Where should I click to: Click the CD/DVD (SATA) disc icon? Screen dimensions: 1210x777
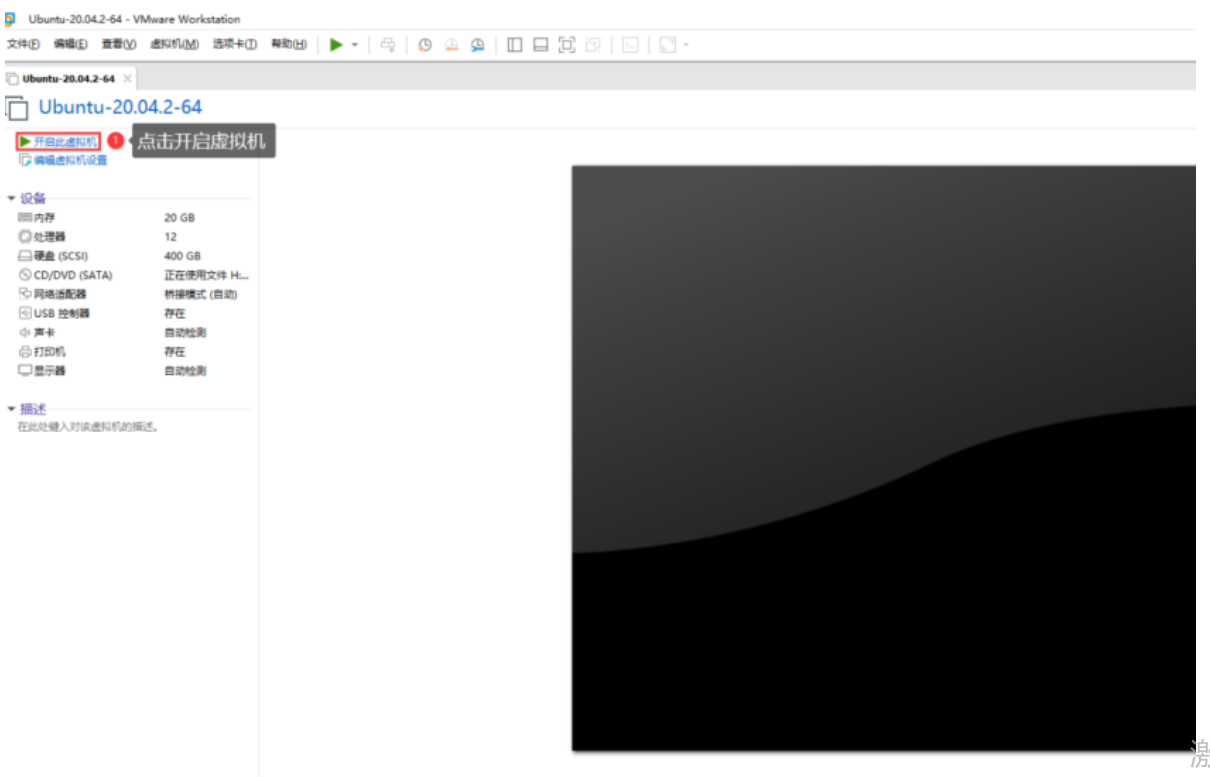(25, 275)
